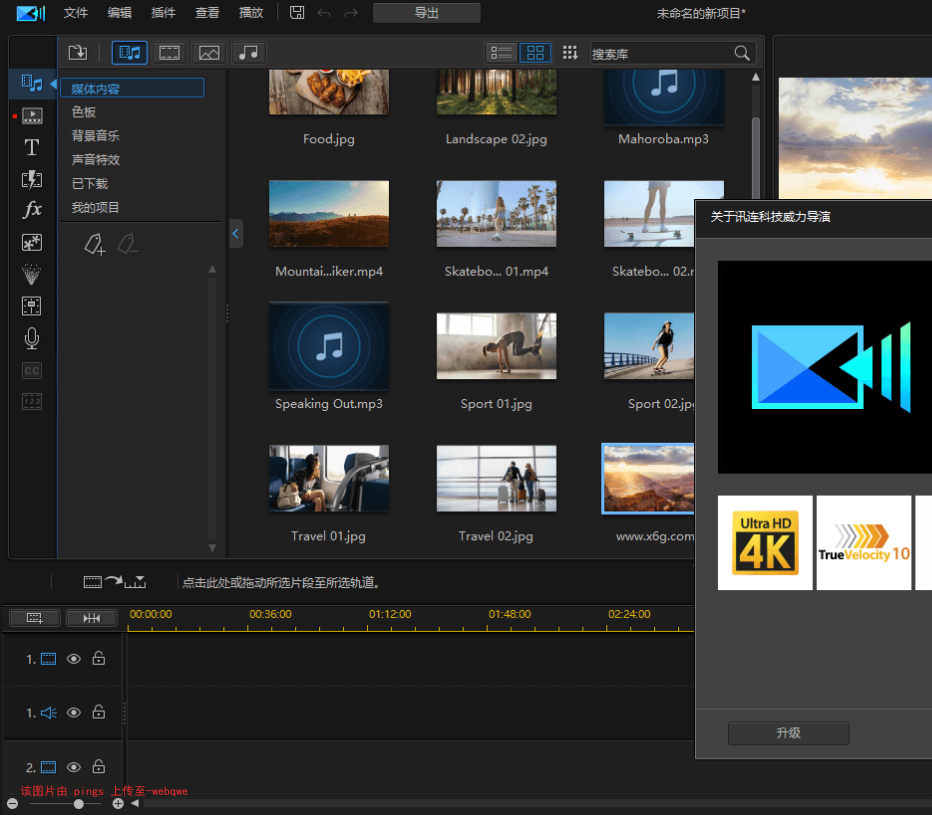Open the 插件 menu
Image resolution: width=932 pixels, height=815 pixels.
coord(163,12)
